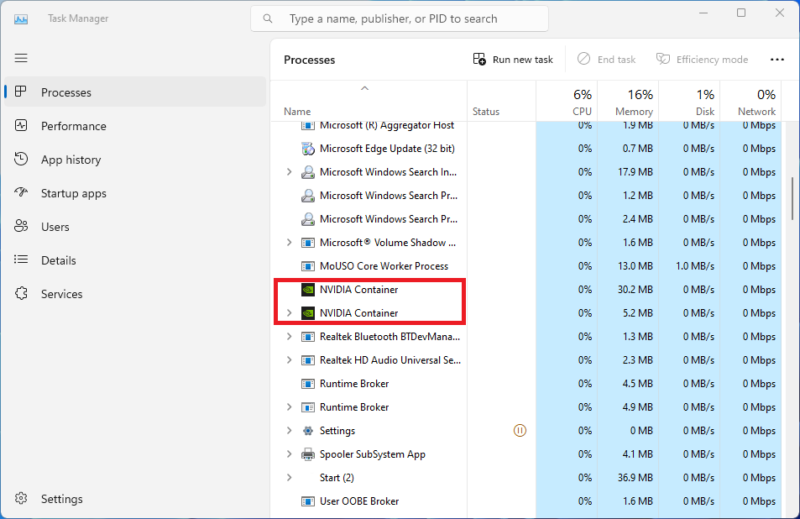
Task: Click the Performance icon in sidebar
Action: [21, 126]
